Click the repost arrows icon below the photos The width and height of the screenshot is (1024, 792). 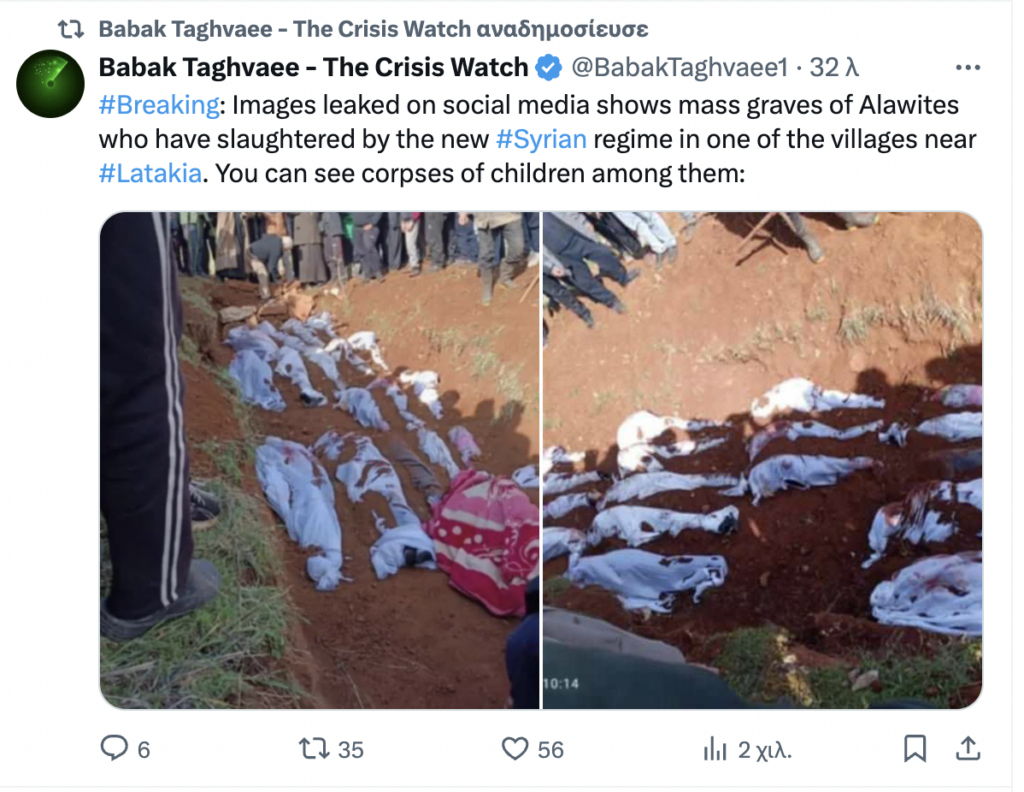pyautogui.click(x=313, y=748)
